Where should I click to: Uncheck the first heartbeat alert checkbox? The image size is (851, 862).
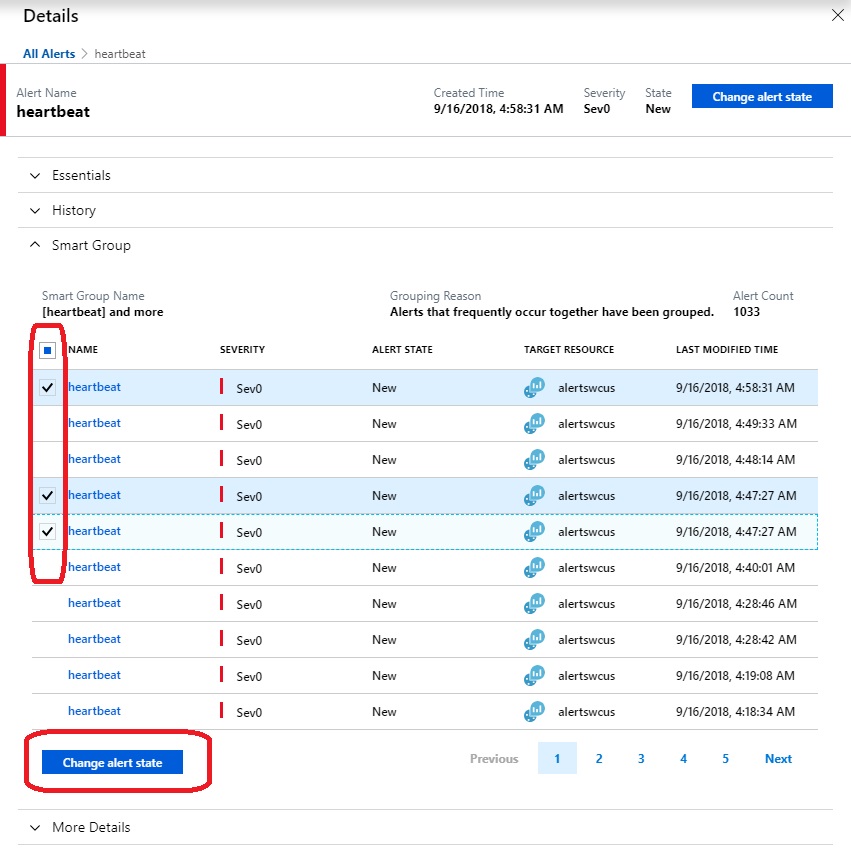tap(48, 388)
